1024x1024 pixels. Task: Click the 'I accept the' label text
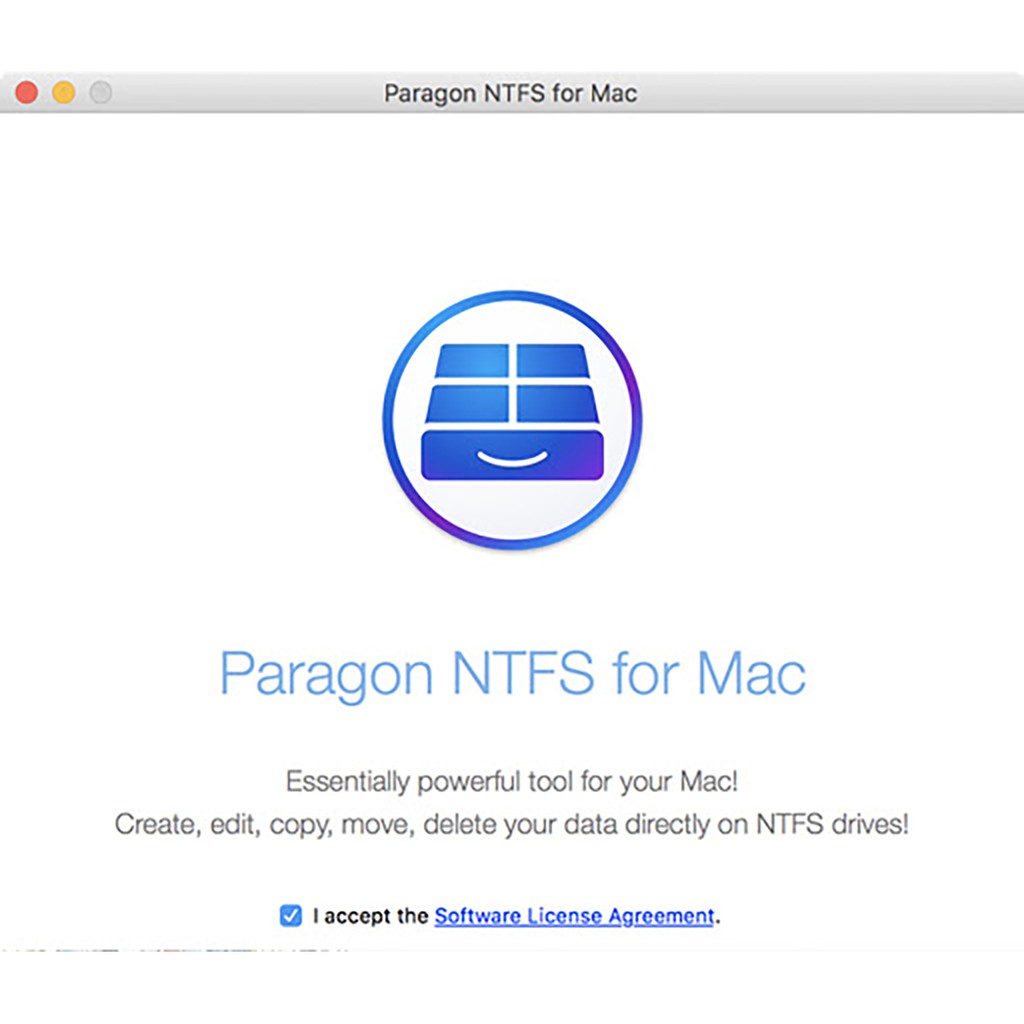tap(370, 916)
